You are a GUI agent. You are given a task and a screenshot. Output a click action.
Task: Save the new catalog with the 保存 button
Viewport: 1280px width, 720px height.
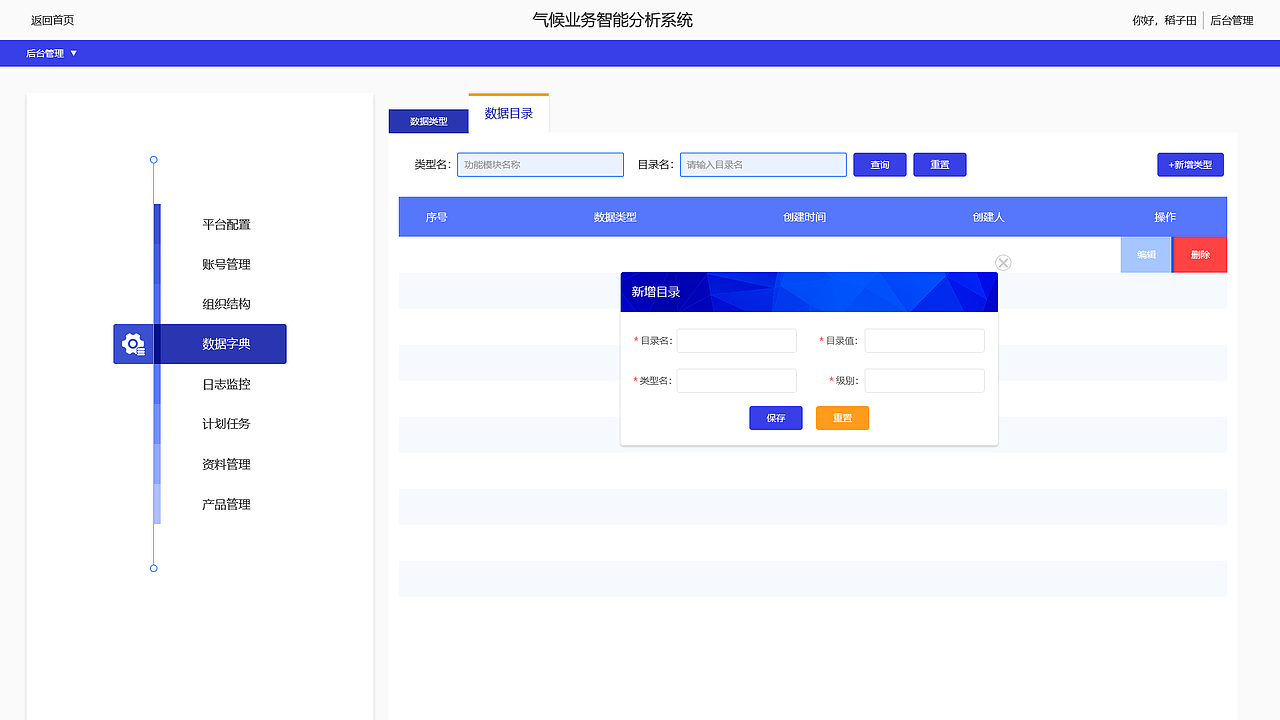[776, 418]
